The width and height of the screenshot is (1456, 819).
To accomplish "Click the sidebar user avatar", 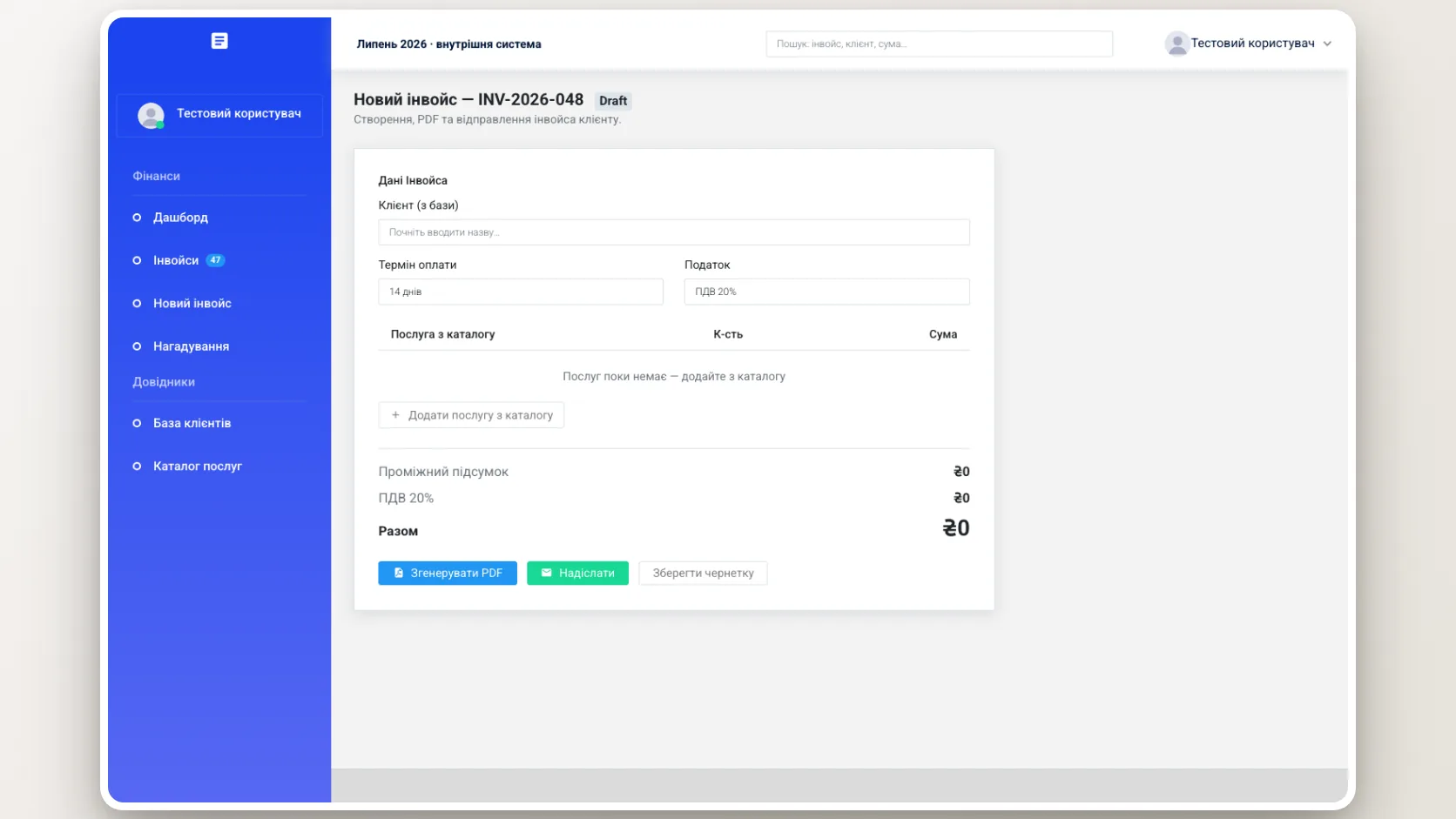I will [x=151, y=115].
